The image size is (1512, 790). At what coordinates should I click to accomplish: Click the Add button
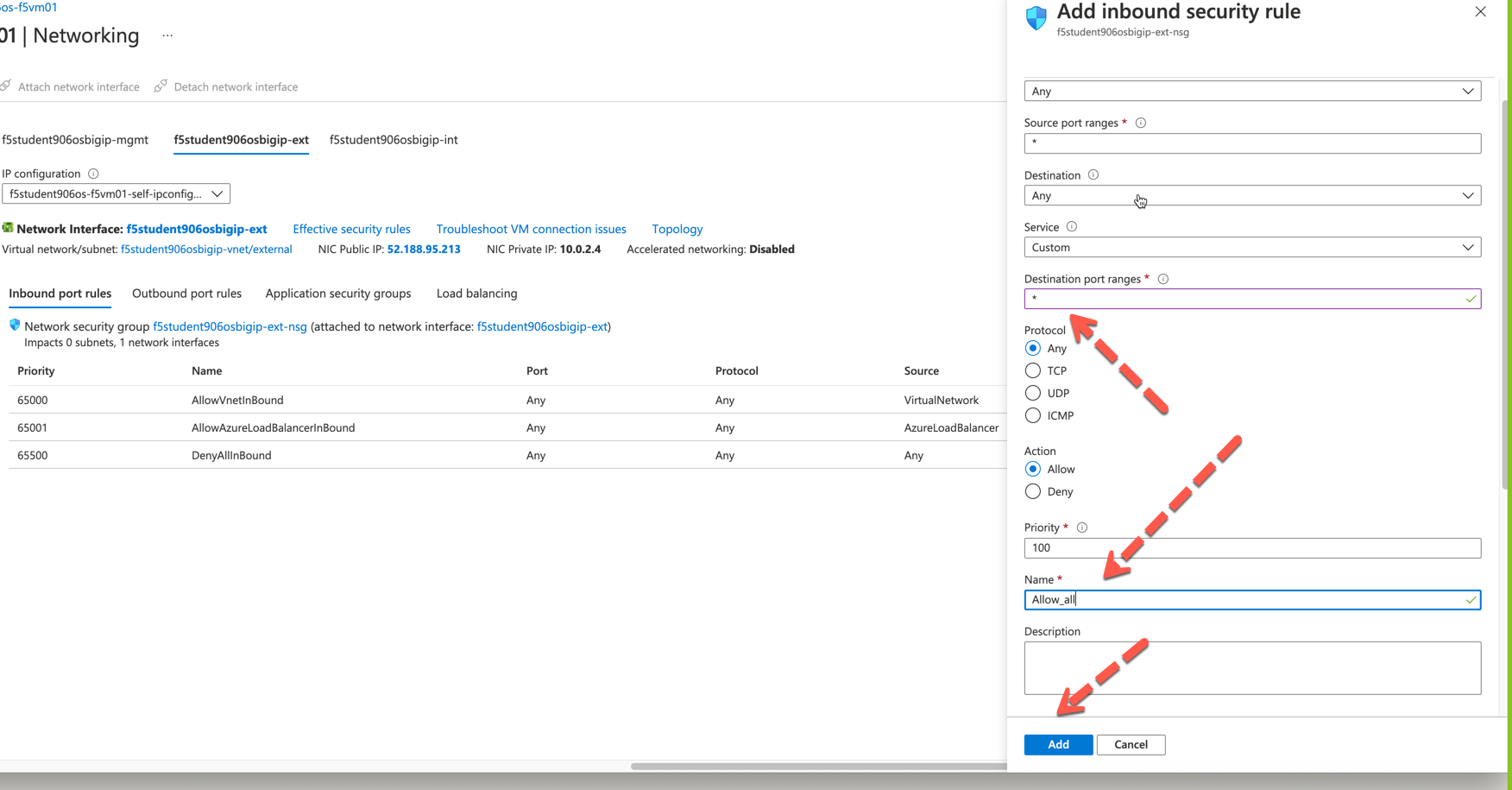tap(1058, 744)
